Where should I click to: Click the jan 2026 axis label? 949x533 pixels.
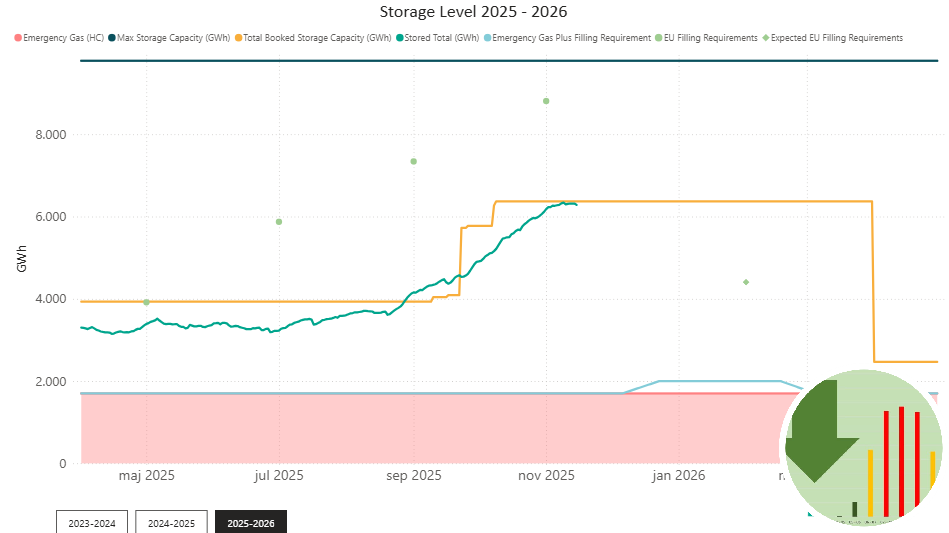[x=677, y=475]
